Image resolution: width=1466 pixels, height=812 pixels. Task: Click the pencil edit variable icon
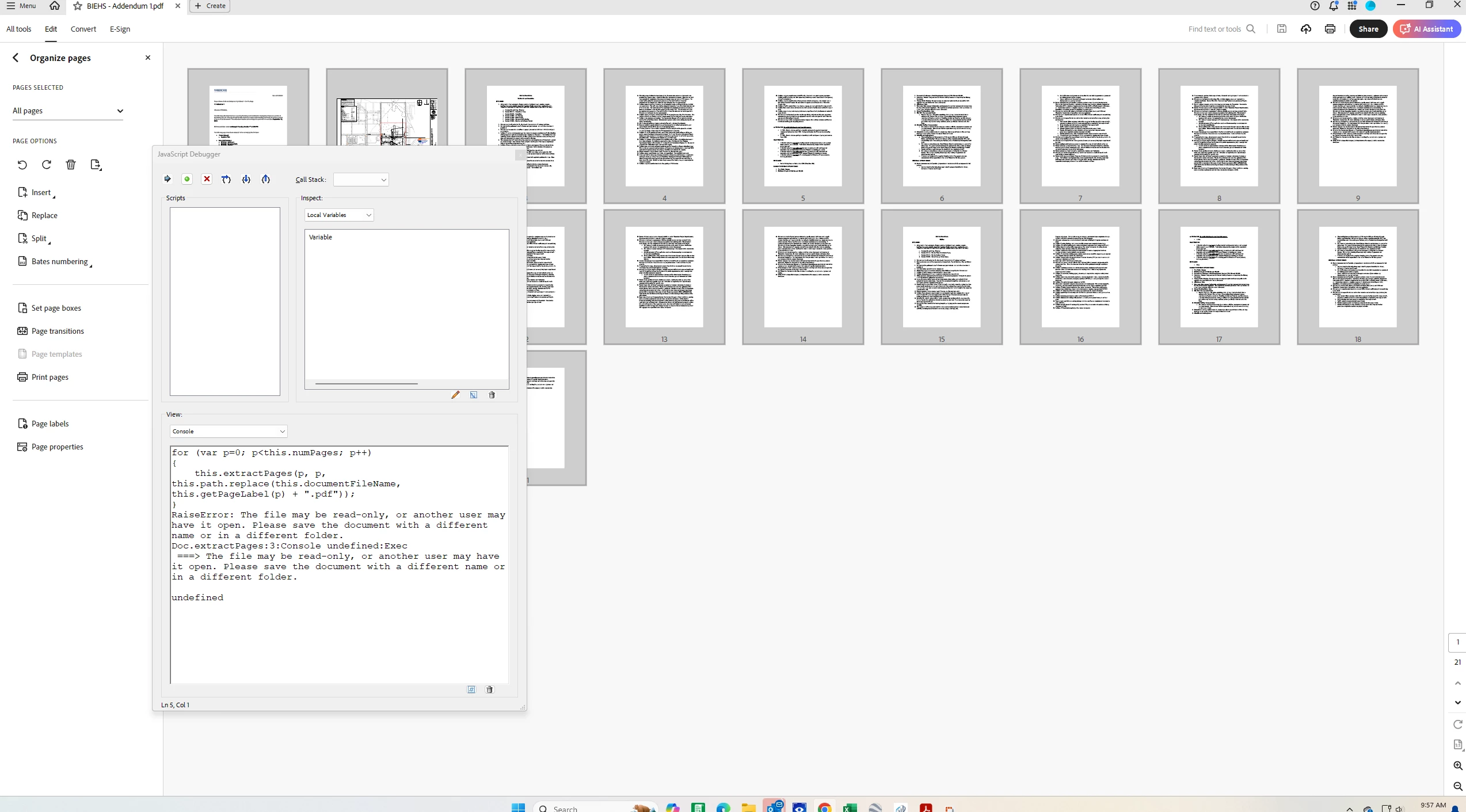[x=455, y=395]
